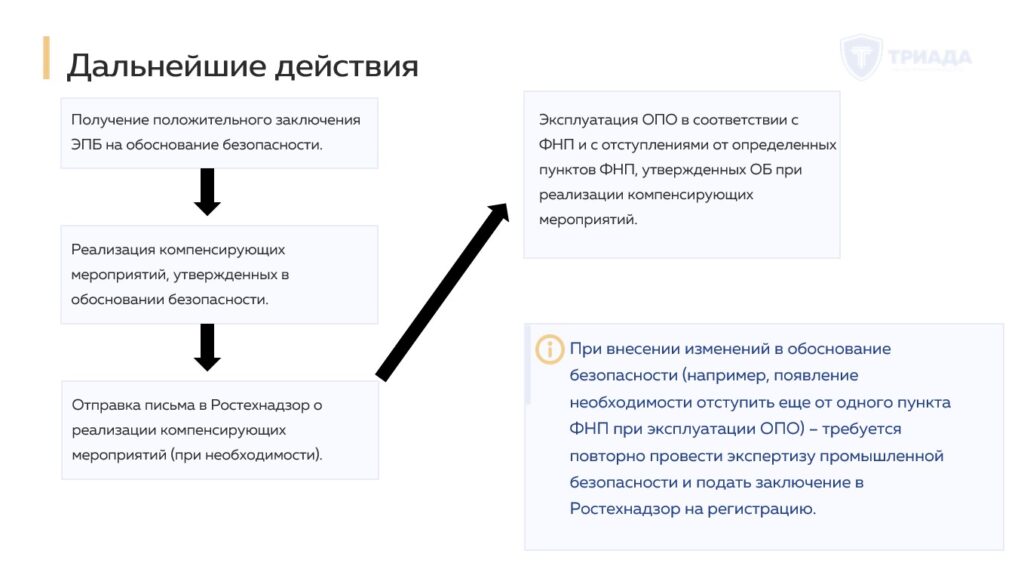The width and height of the screenshot is (1024, 566).
Task: Click the orange info icon in the note box
Action: pos(549,349)
